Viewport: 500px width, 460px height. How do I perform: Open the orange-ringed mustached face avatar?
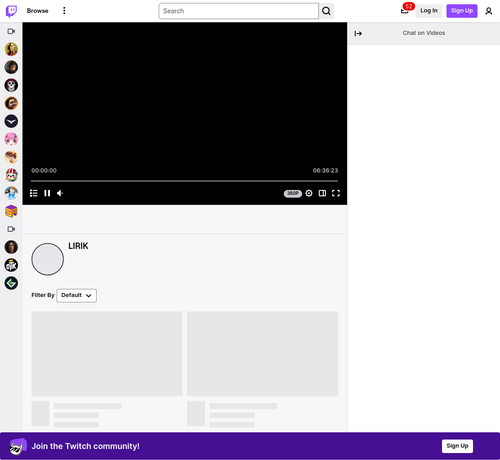11,103
